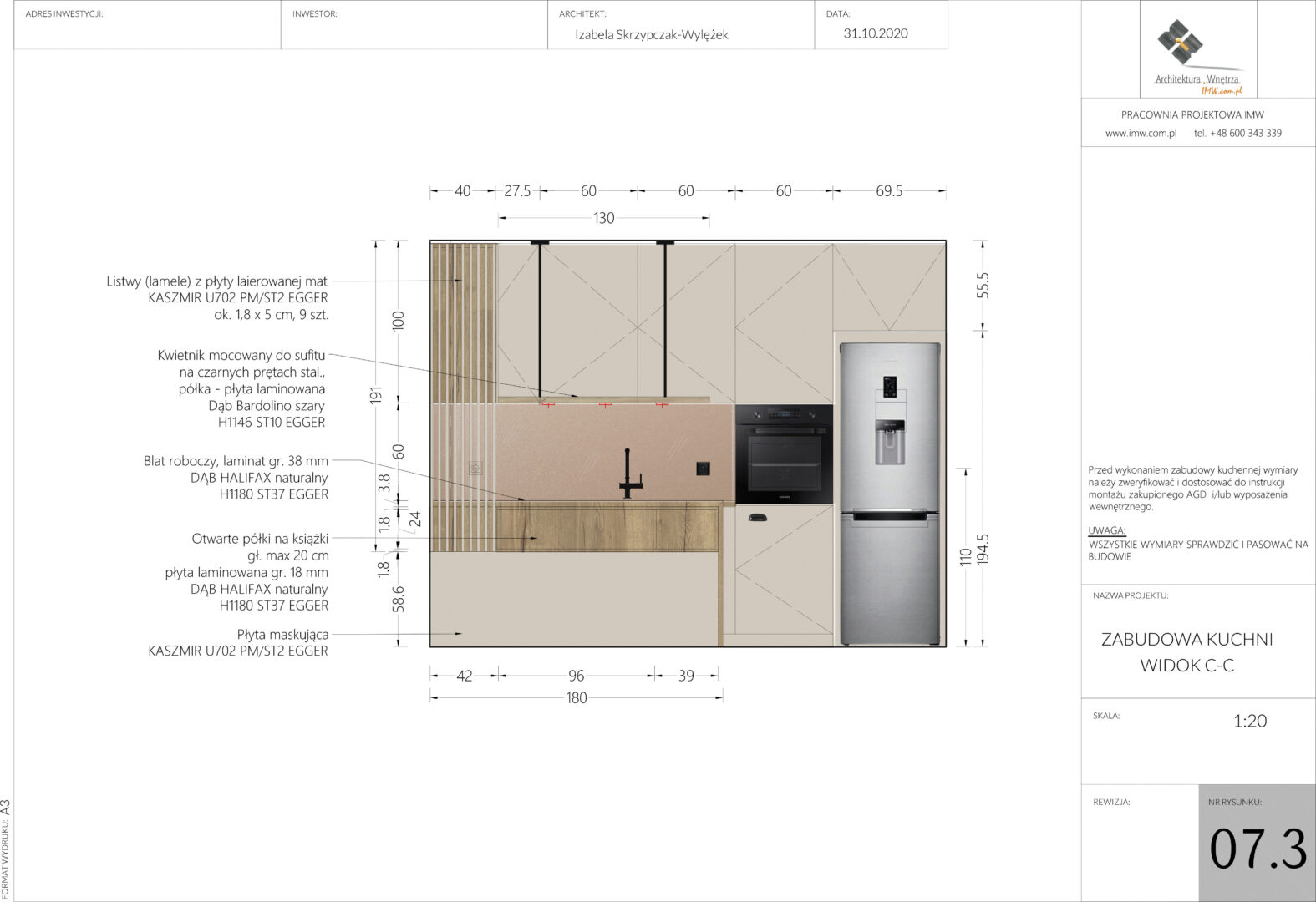Select architect name Izabela Skrzypczak-Wylężek
Image resolution: width=1316 pixels, height=902 pixels.
(x=652, y=34)
